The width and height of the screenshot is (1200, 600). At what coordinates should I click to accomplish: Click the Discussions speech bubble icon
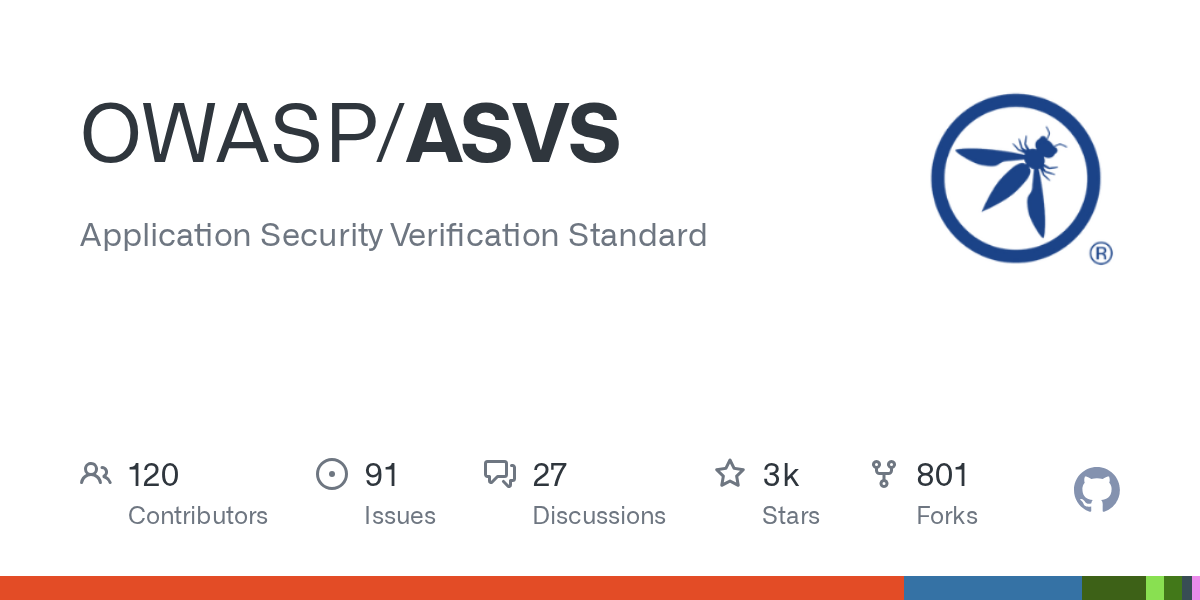(499, 474)
